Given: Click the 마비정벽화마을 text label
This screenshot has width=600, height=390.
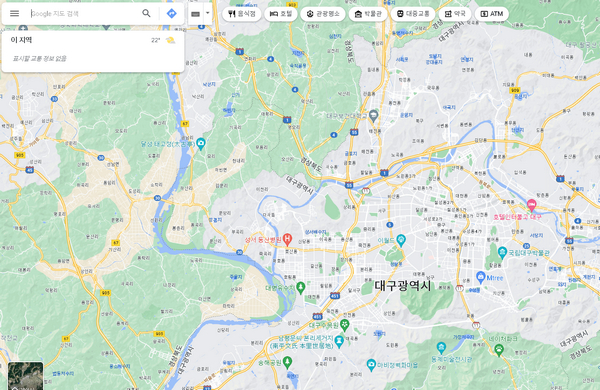Looking at the screenshot, I should pos(397,365).
